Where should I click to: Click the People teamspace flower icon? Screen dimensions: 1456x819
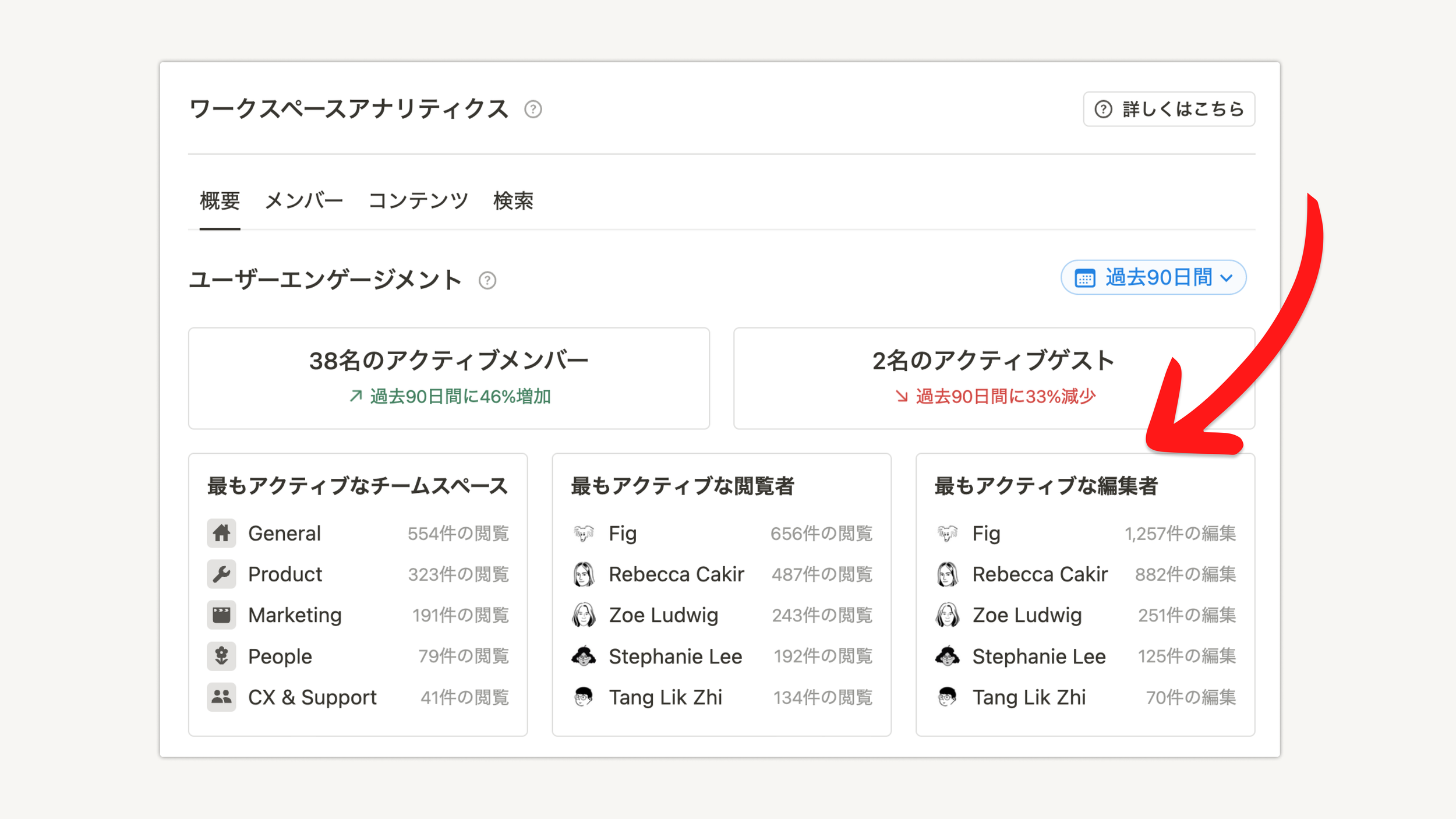coord(221,656)
